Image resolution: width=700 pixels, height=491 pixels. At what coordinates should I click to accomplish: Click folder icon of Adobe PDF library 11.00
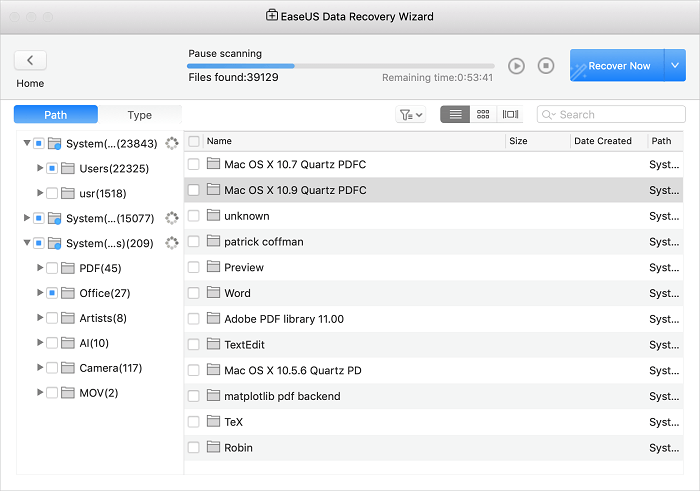click(213, 318)
